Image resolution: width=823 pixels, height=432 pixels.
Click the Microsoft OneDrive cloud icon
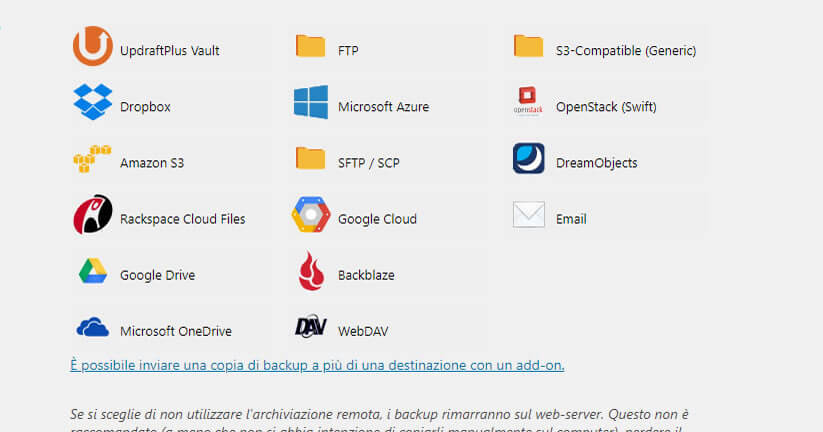pos(93,327)
